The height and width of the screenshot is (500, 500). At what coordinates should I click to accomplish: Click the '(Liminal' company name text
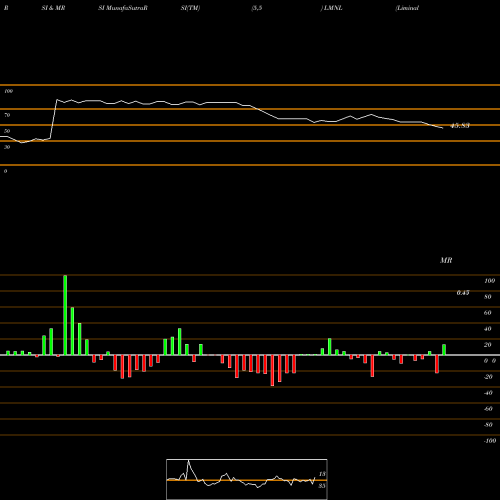[x=407, y=8]
